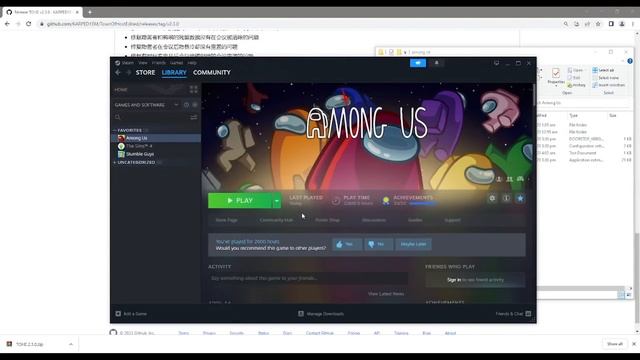Open the View menu in Steam

click(x=143, y=63)
